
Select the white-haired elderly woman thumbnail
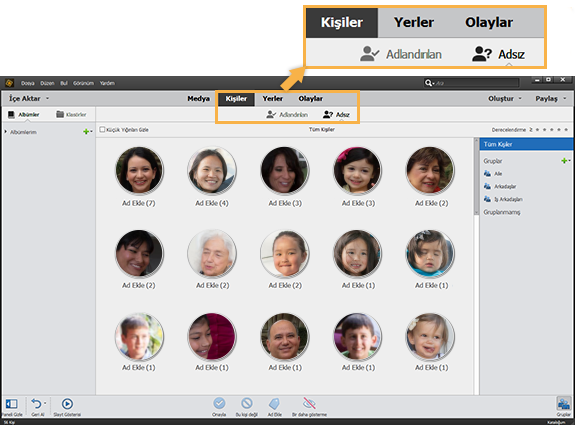[x=212, y=253]
